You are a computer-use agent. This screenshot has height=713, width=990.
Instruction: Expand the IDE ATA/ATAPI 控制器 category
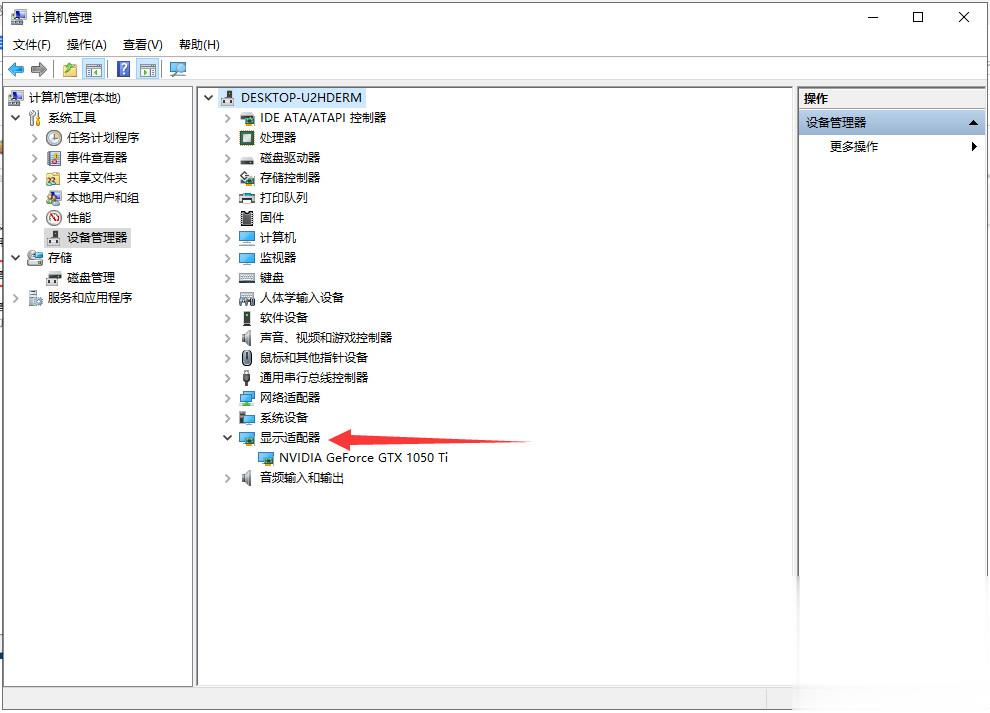pyautogui.click(x=227, y=118)
